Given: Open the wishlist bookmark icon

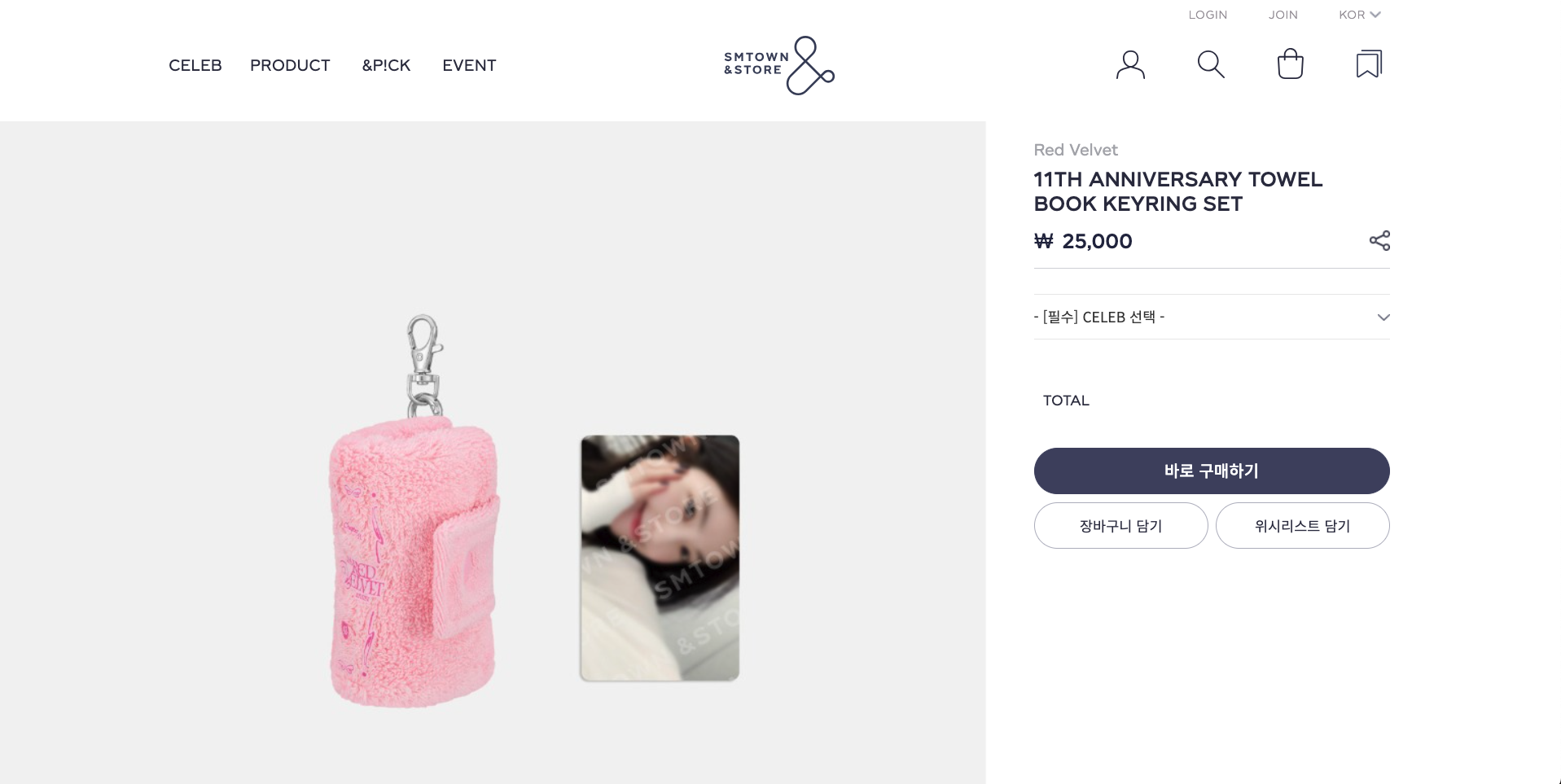Looking at the screenshot, I should point(1369,64).
